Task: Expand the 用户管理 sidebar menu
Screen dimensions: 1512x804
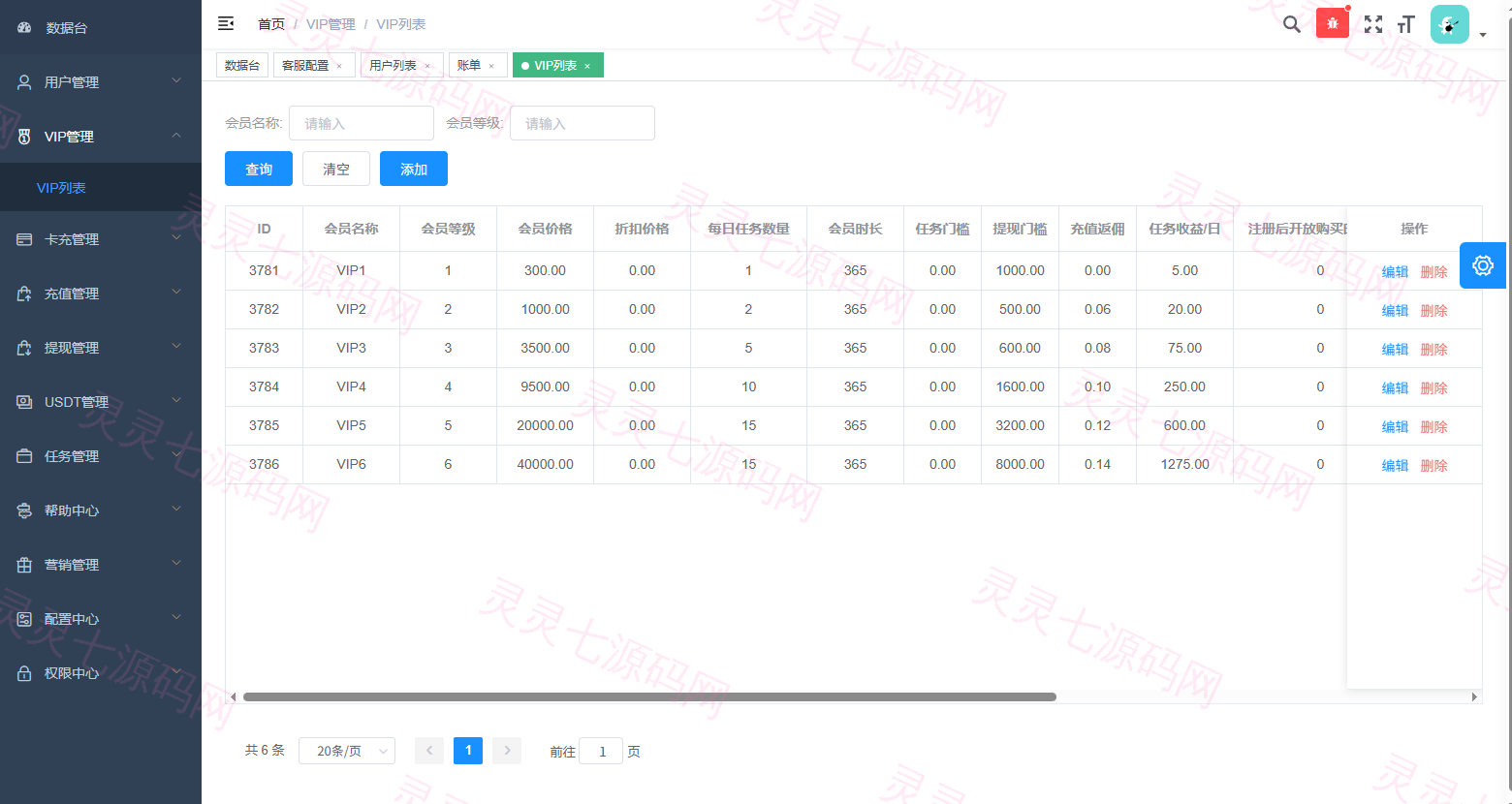Action: click(101, 82)
